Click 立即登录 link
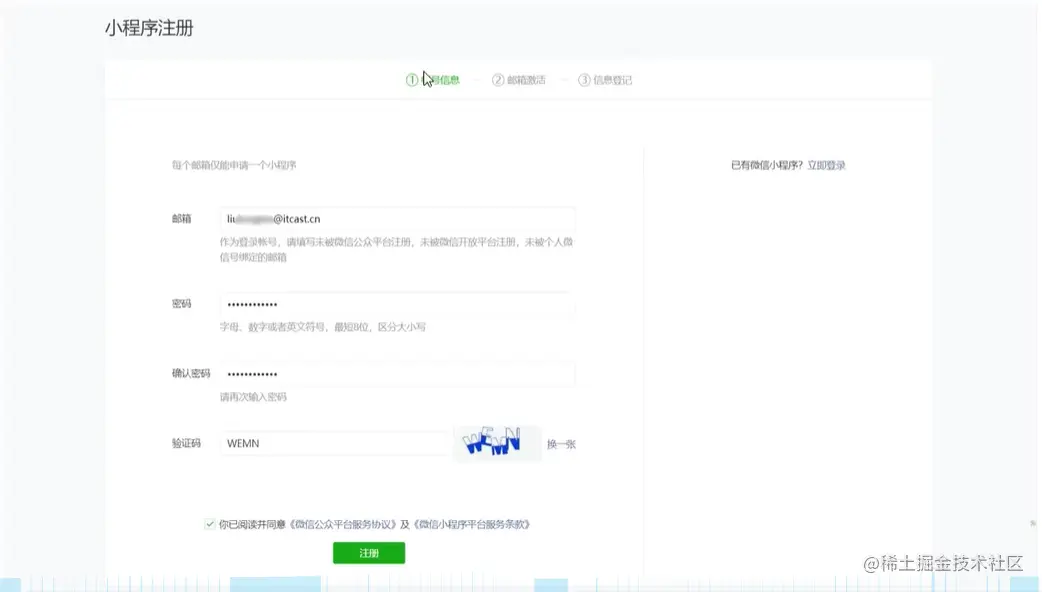This screenshot has height=592, width=1042. [x=826, y=165]
